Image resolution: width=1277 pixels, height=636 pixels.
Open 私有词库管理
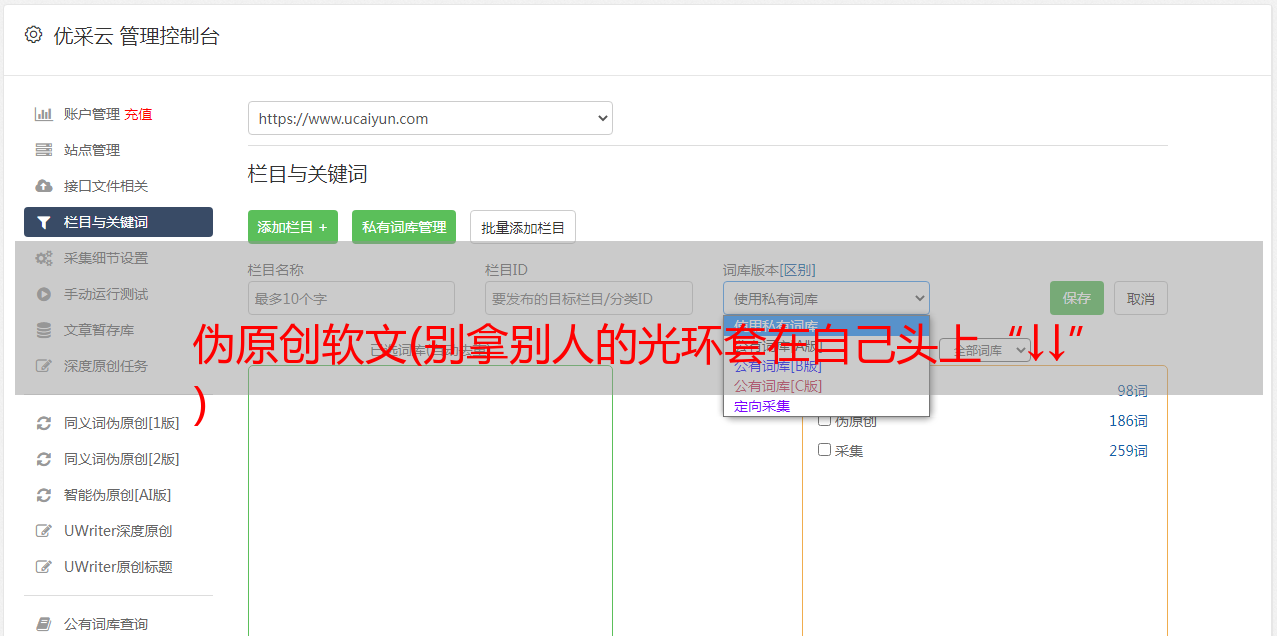tap(404, 227)
